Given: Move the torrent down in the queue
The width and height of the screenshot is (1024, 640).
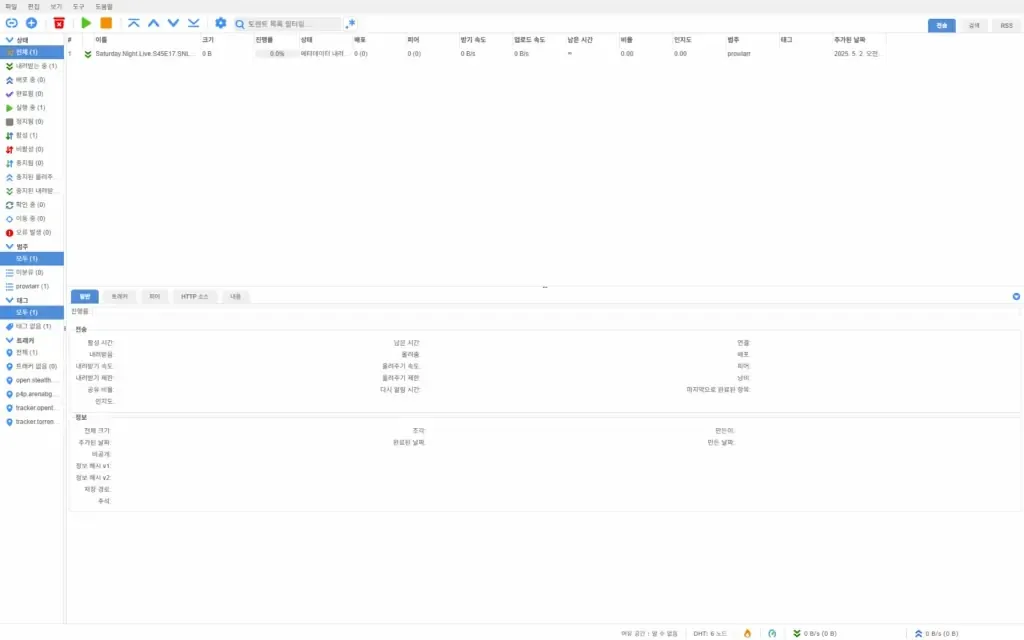Looking at the screenshot, I should coord(173,23).
